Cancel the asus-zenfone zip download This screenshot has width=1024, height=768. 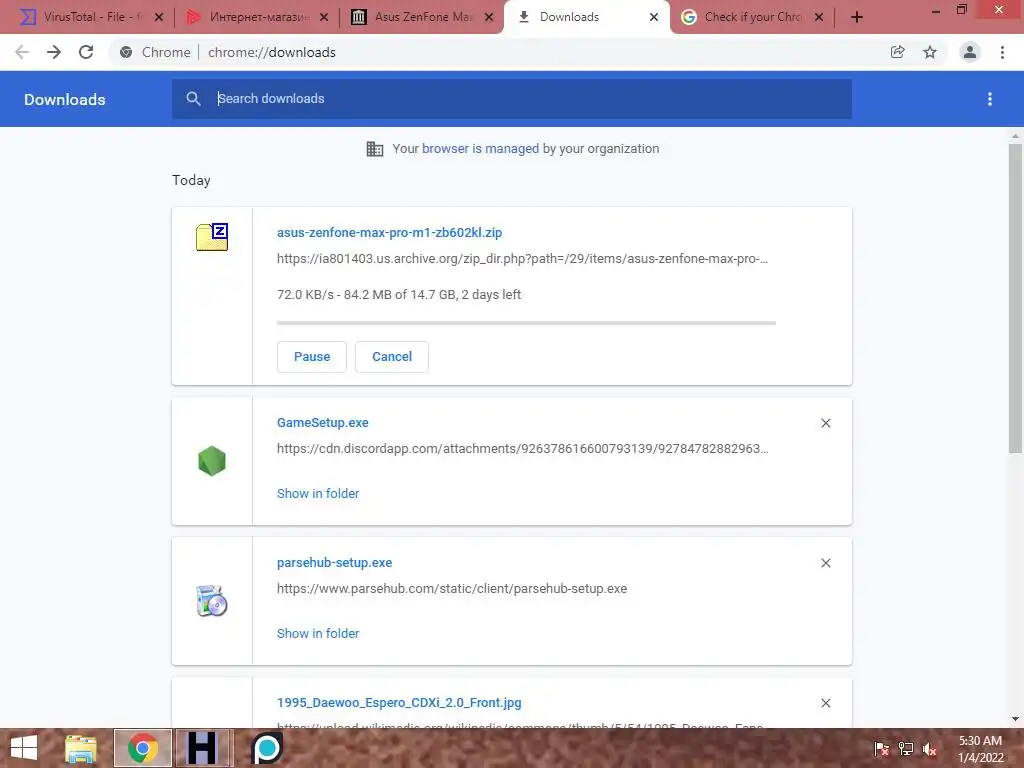(x=392, y=357)
